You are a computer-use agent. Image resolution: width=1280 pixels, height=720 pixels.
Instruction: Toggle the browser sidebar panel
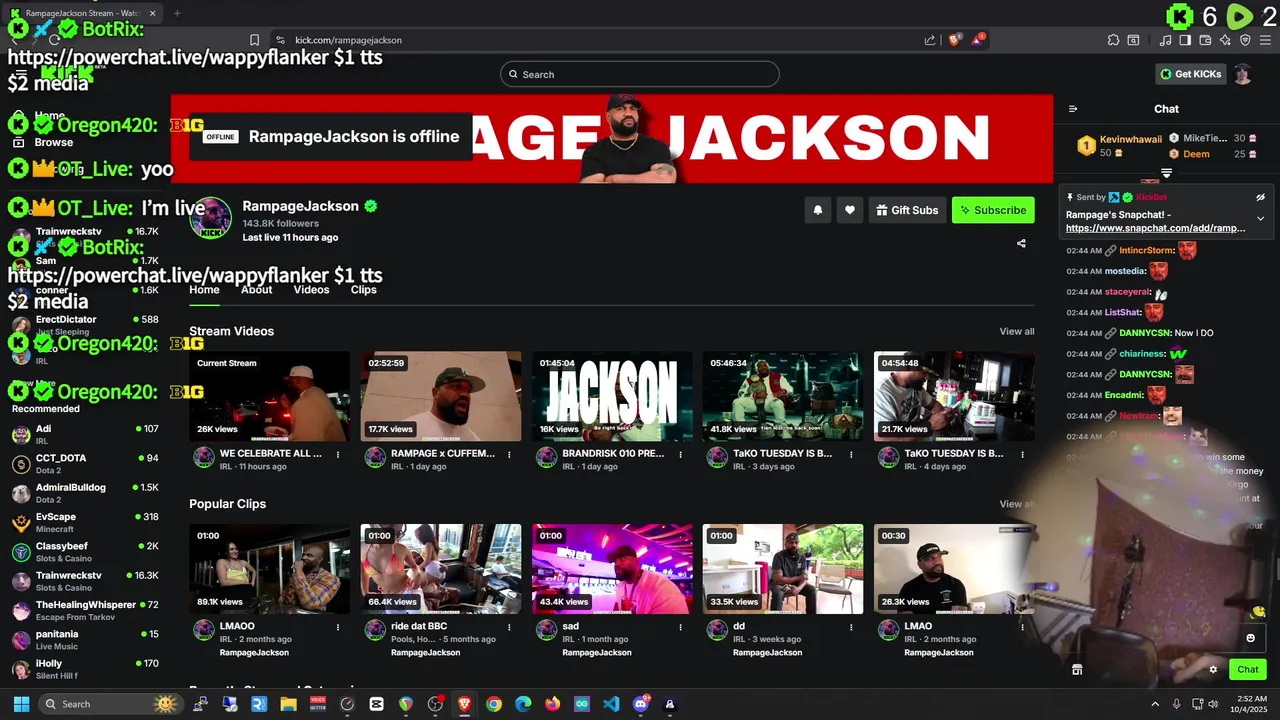(x=1185, y=40)
